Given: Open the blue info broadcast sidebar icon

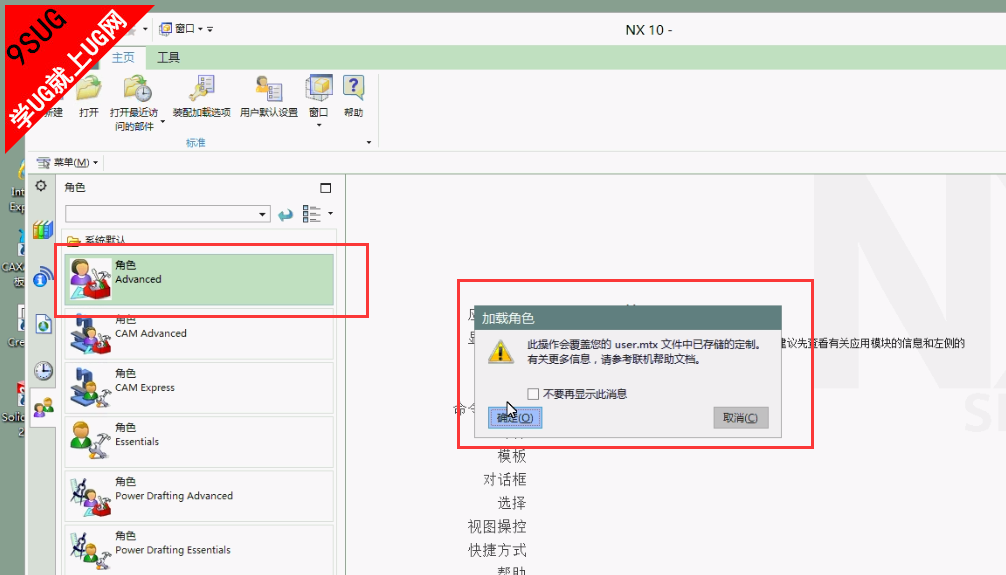Looking at the screenshot, I should pyautogui.click(x=43, y=277).
